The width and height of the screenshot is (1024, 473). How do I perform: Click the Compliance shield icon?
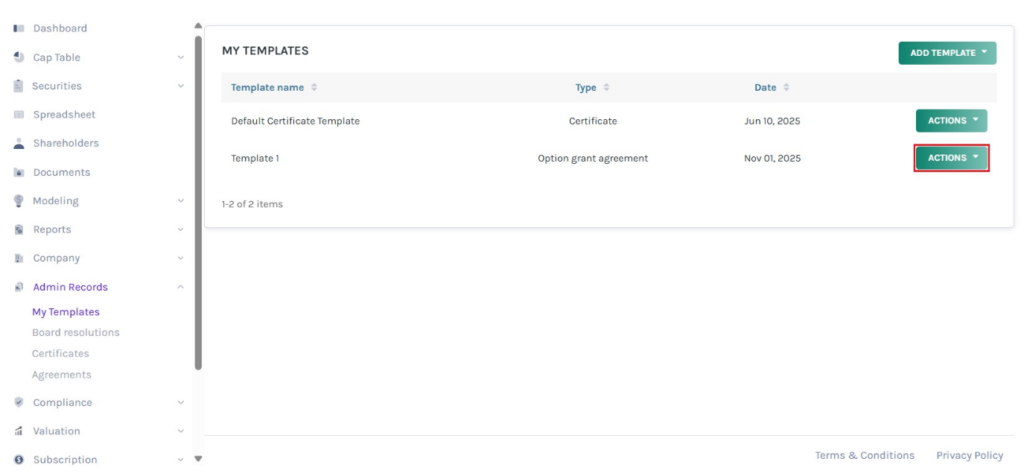coord(19,403)
